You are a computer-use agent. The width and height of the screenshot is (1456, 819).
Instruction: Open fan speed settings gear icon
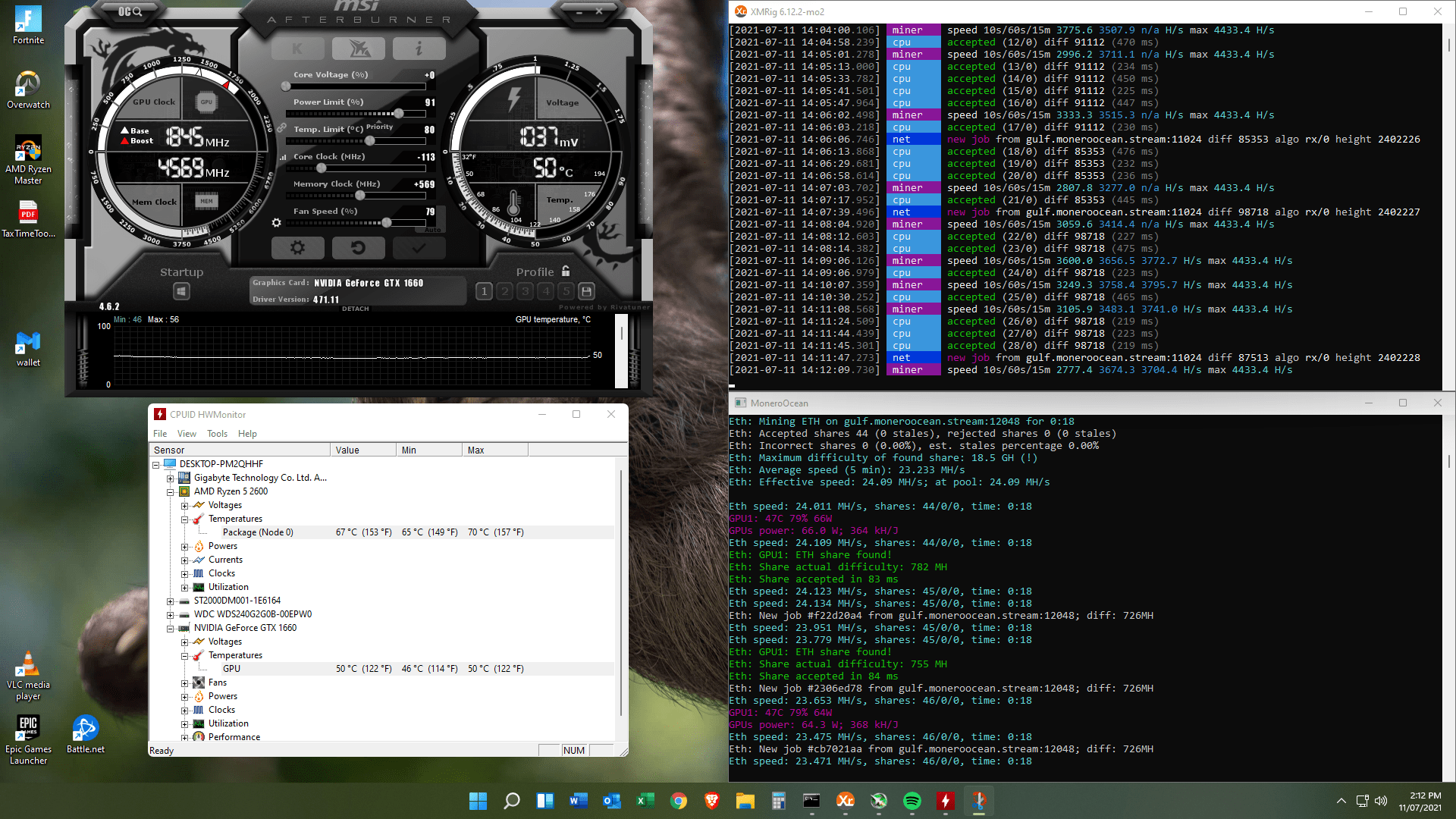pyautogui.click(x=276, y=223)
